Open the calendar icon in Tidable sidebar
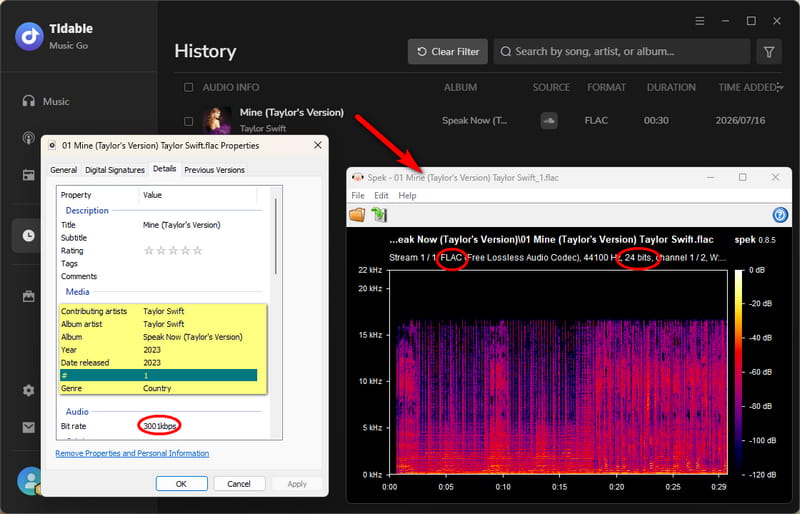800x514 pixels. (x=29, y=175)
